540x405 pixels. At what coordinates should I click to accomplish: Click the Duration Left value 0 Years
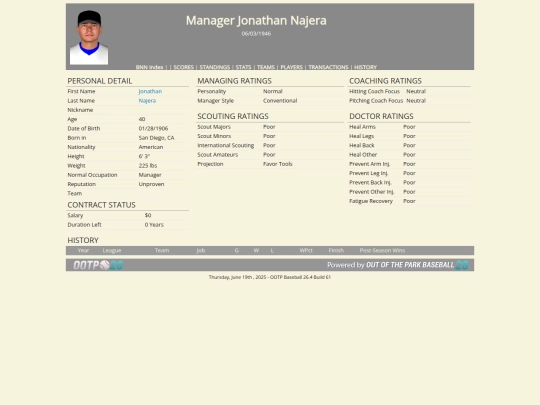pyautogui.click(x=154, y=225)
